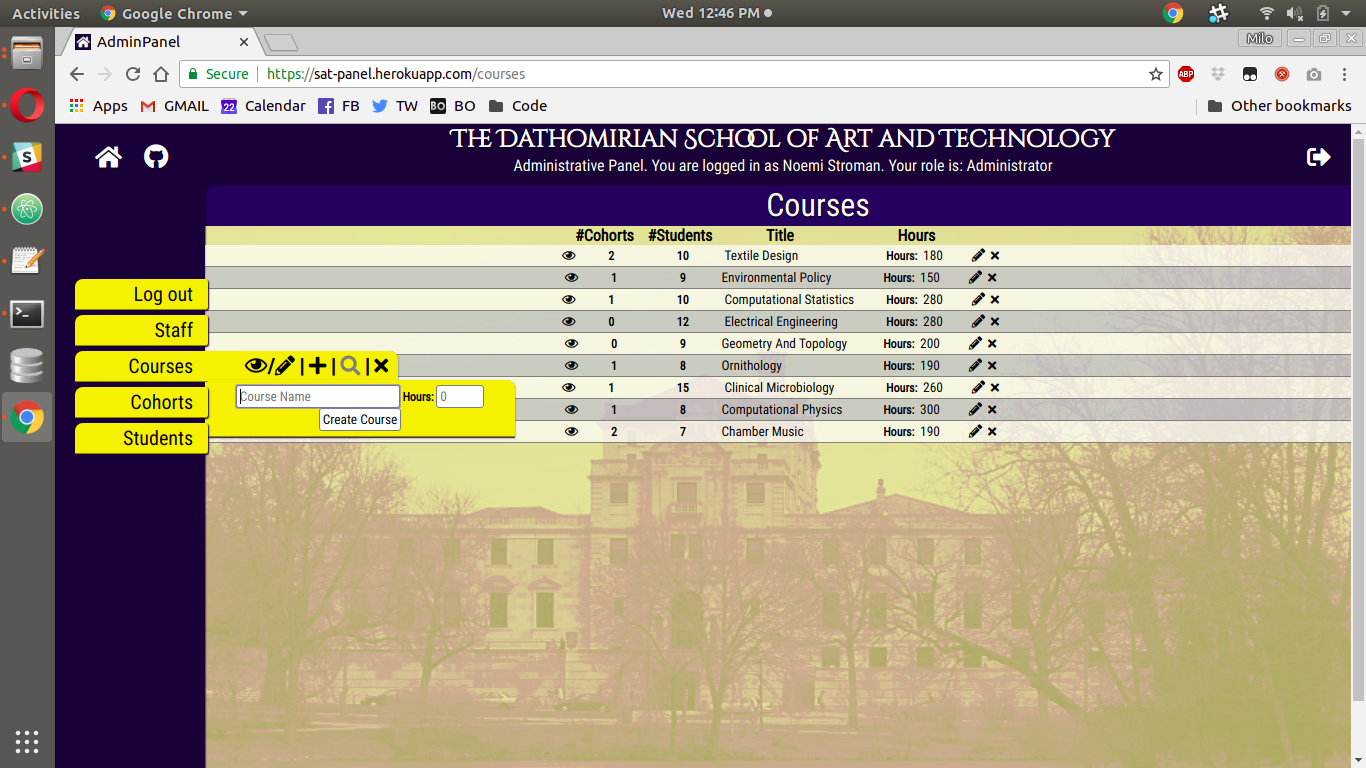The width and height of the screenshot is (1366, 768).
Task: Click the Create Course button
Action: click(360, 420)
